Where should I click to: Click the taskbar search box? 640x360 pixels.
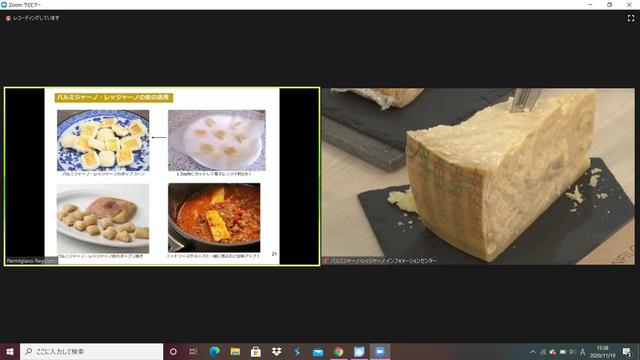coord(91,351)
